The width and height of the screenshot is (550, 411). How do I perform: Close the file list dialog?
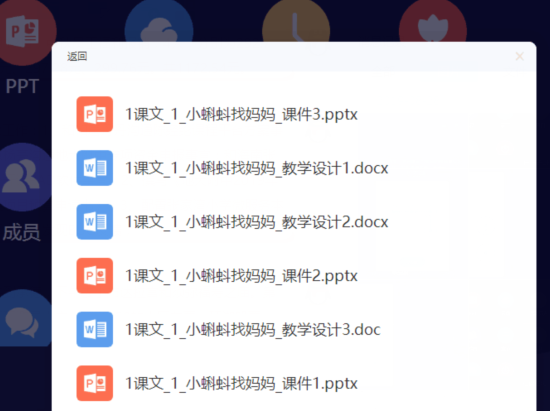pos(519,56)
